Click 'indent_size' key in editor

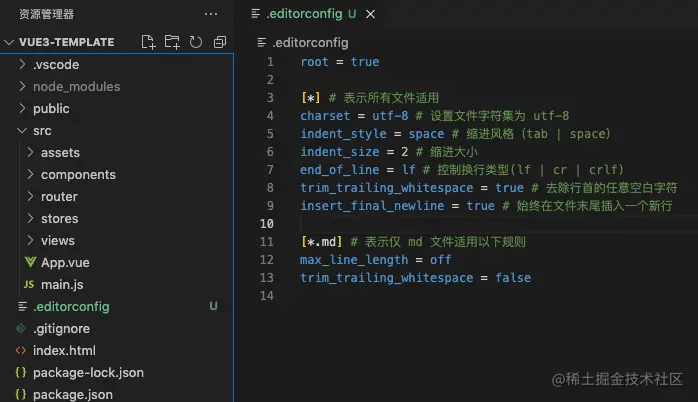tap(340, 152)
